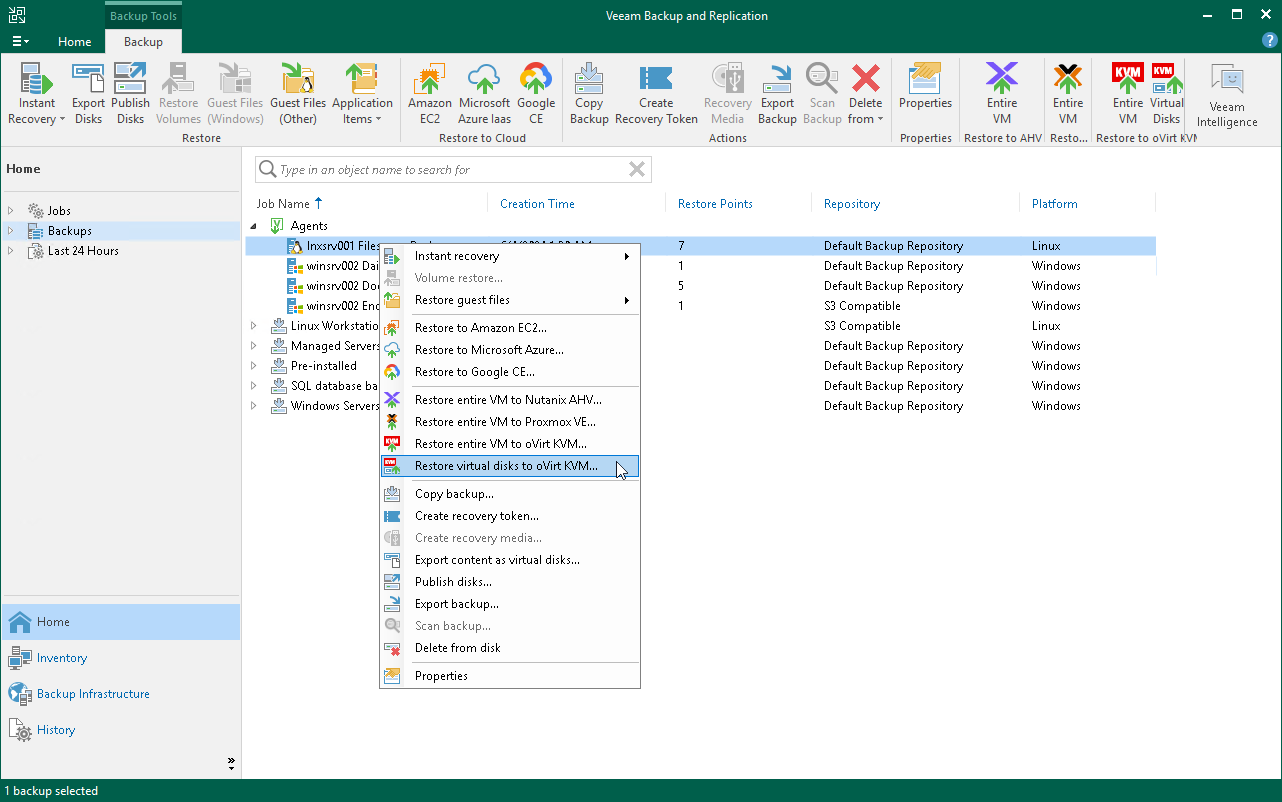1282x802 pixels.
Task: Click the Copy Backup ribbon icon
Action: (x=588, y=90)
